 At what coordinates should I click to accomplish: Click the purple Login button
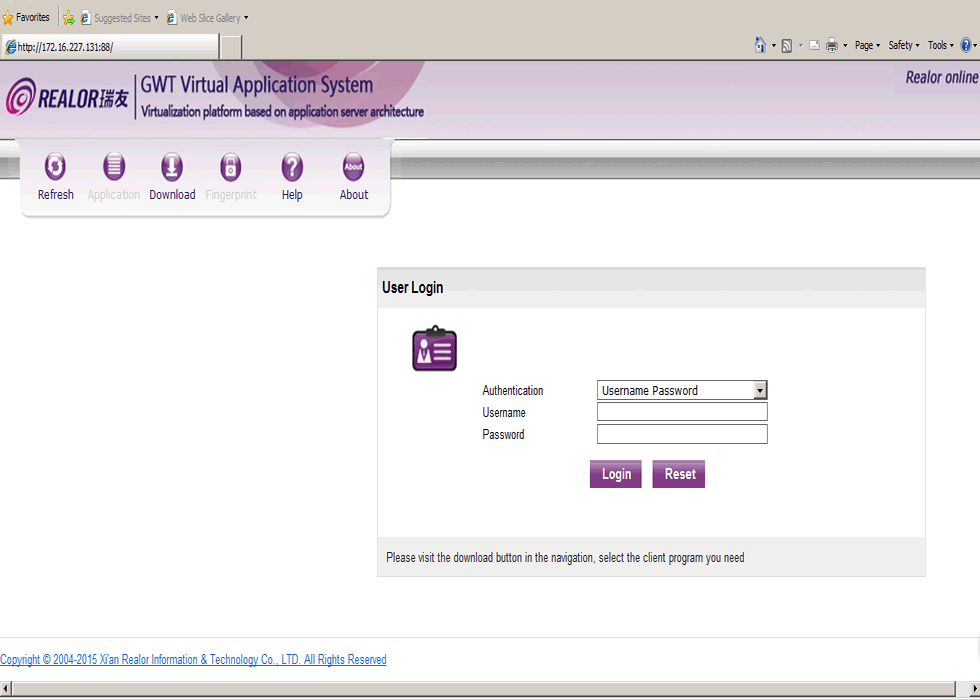(615, 474)
